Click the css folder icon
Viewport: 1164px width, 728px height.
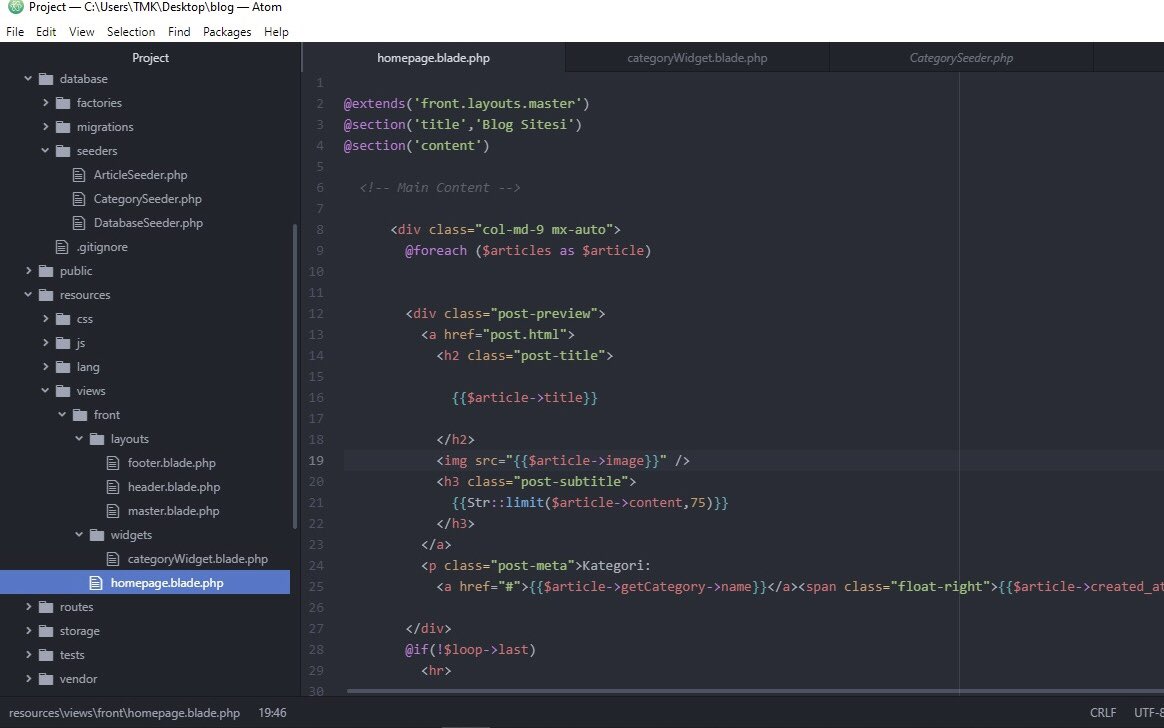pos(63,319)
